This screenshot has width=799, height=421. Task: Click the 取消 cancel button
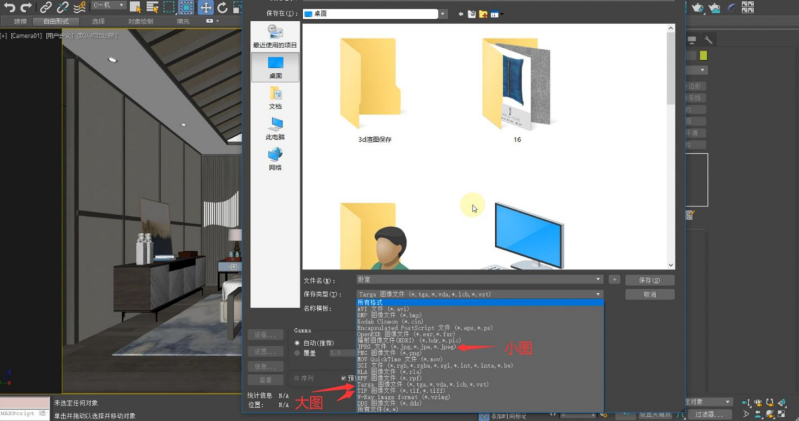(x=650, y=295)
